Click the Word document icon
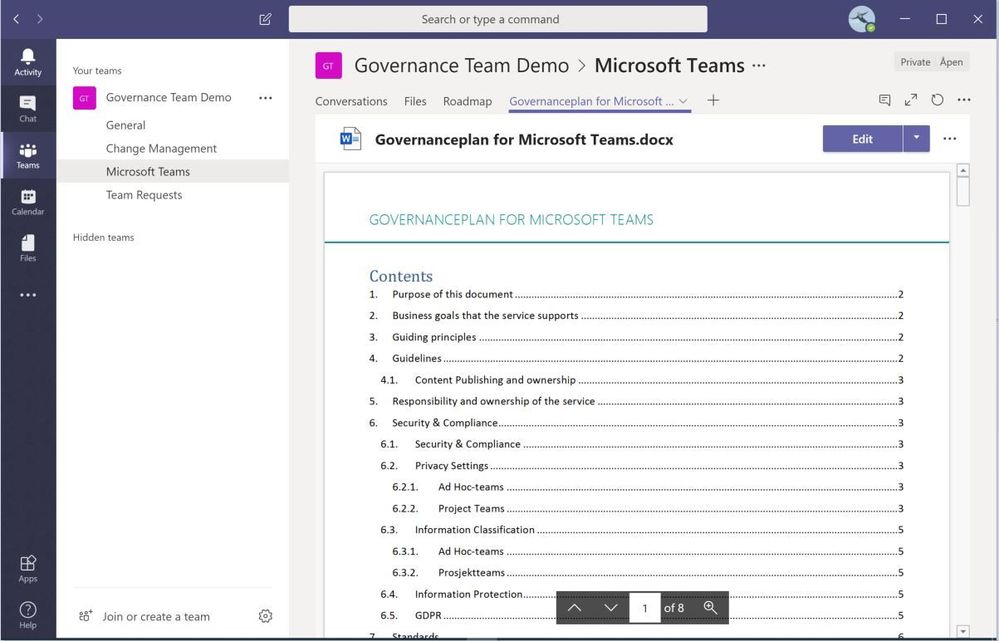 (350, 139)
